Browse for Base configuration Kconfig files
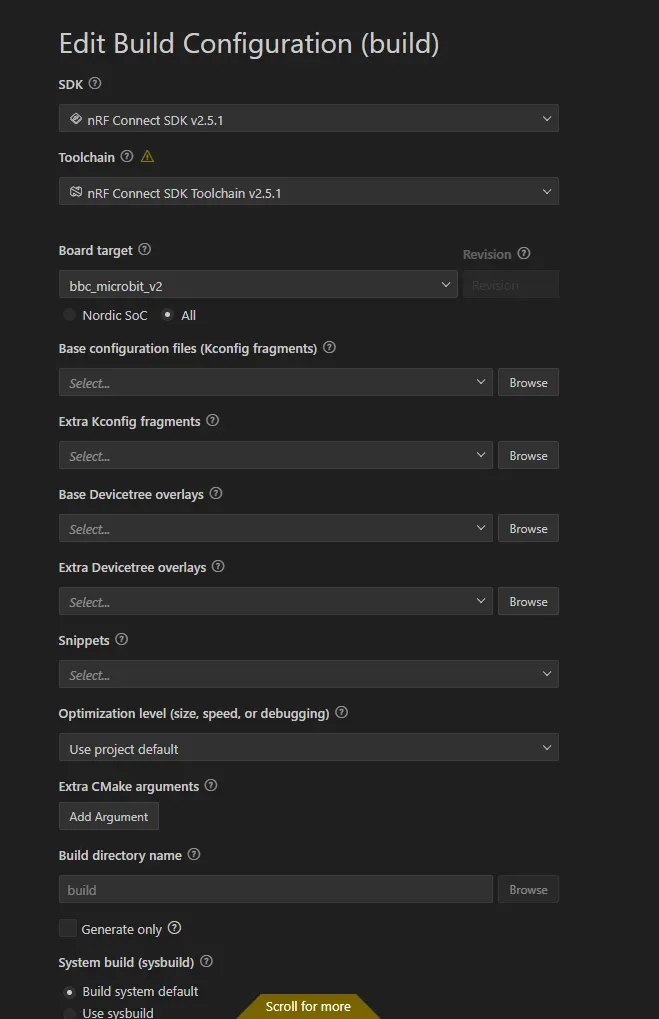The width and height of the screenshot is (659, 1019). tap(528, 382)
